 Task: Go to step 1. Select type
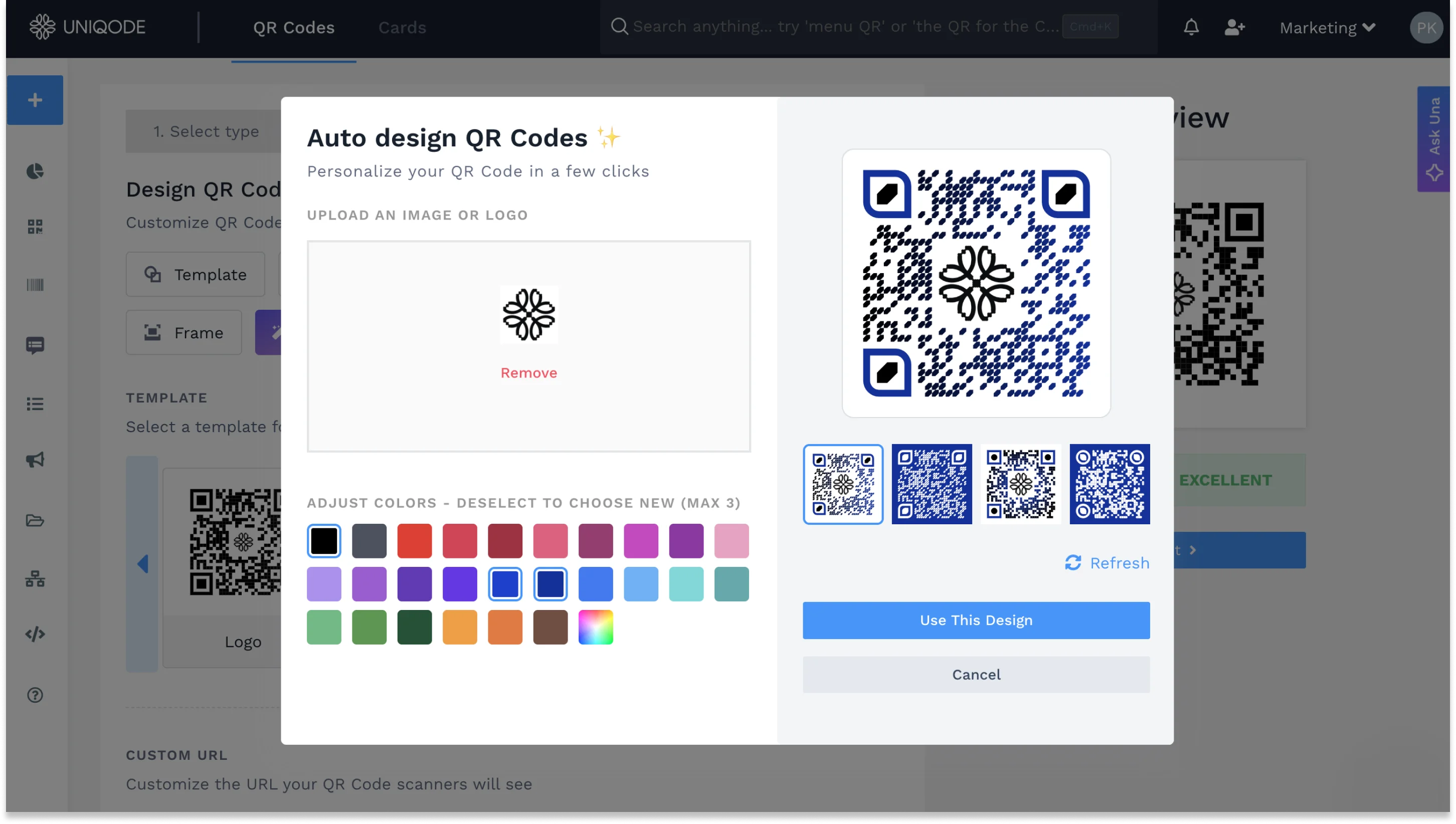point(204,131)
